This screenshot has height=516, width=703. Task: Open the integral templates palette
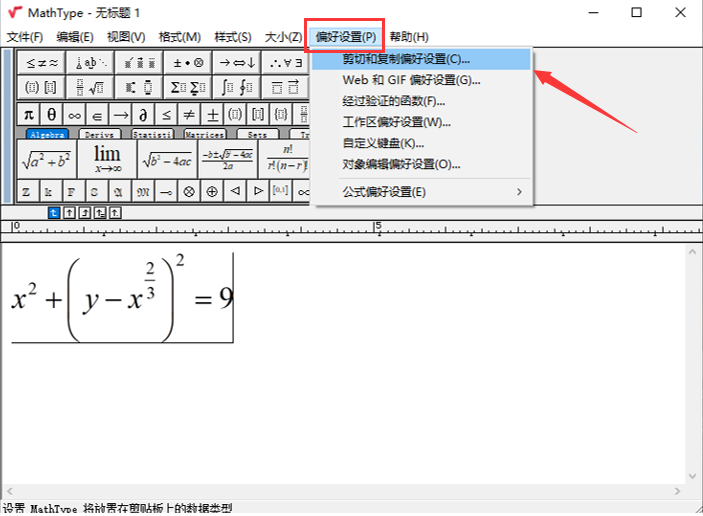coord(237,87)
